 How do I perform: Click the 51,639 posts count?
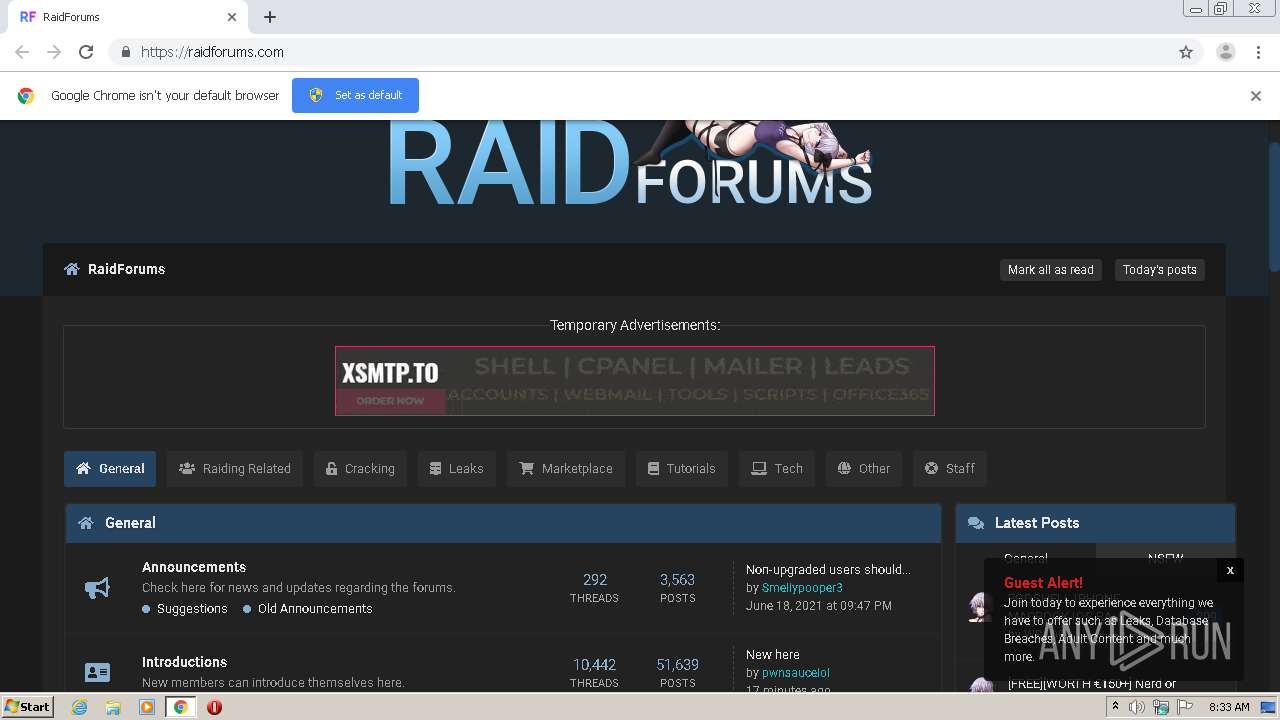[x=677, y=665]
